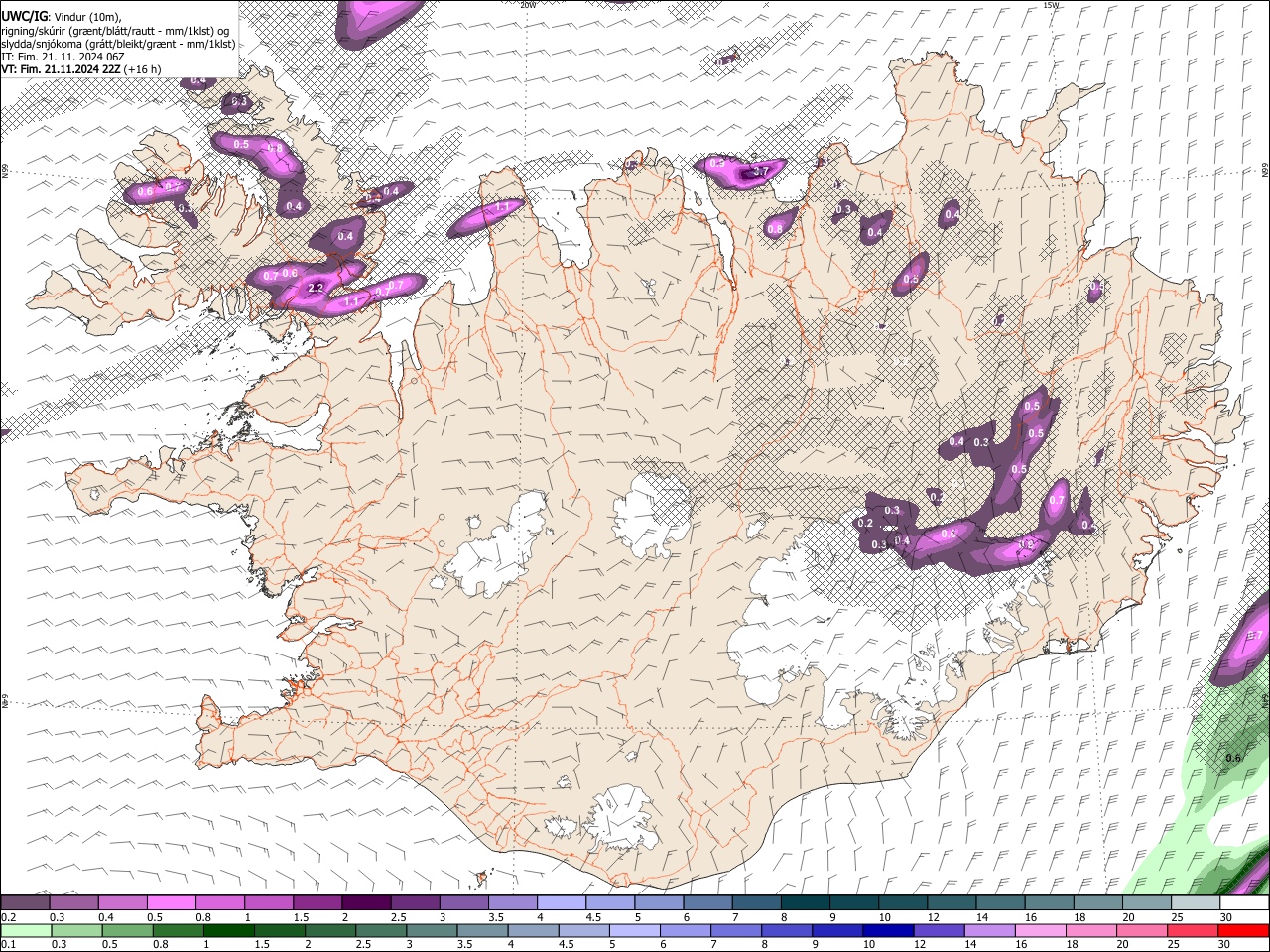Pick bottom-row legend swatch between 25 and 30
The height and width of the screenshot is (952, 1270).
coord(1194,930)
